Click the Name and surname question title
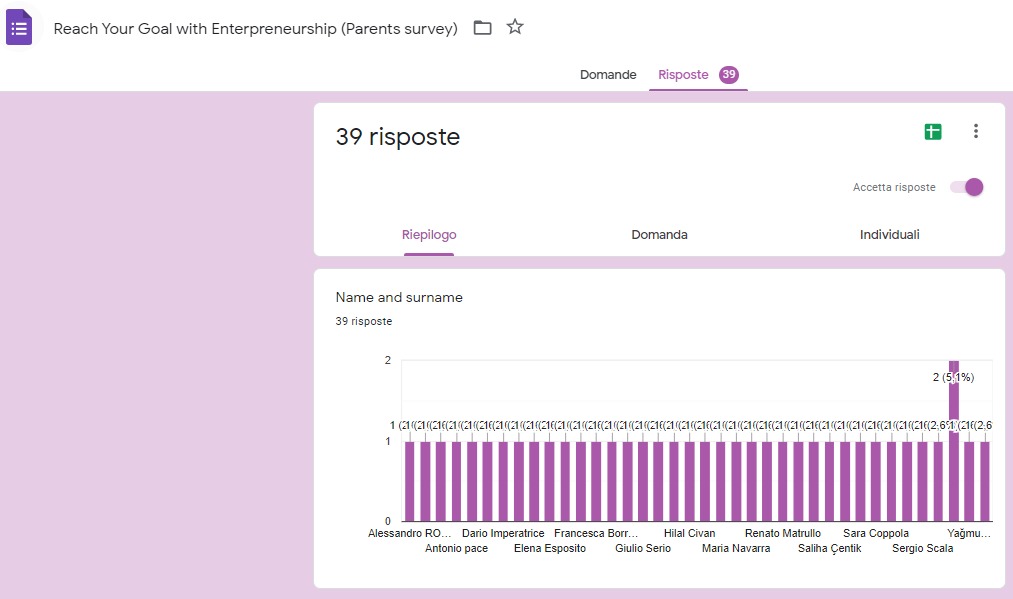Image resolution: width=1013 pixels, height=599 pixels. coord(399,297)
